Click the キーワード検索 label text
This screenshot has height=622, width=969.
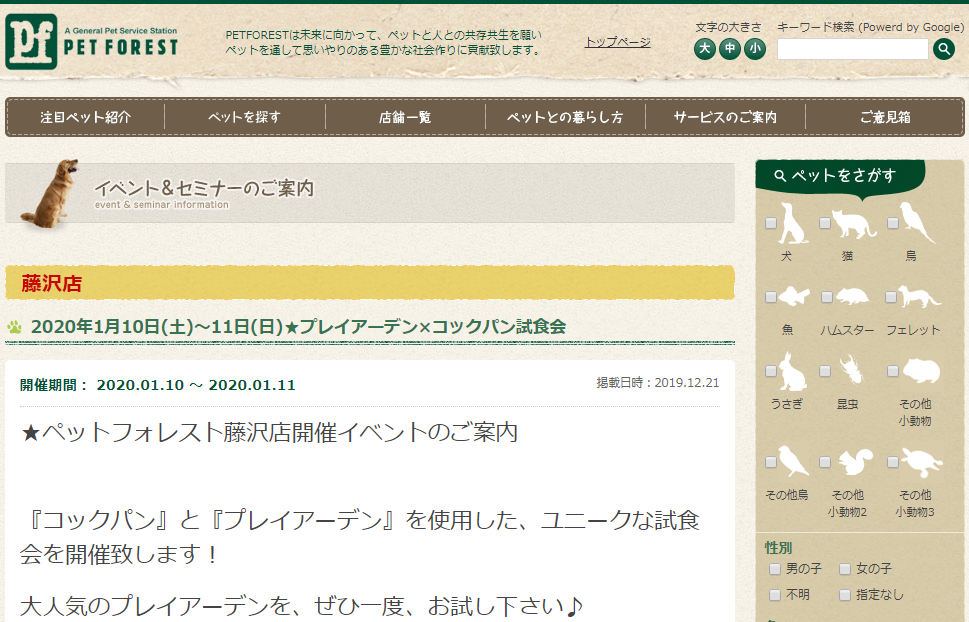[870, 27]
